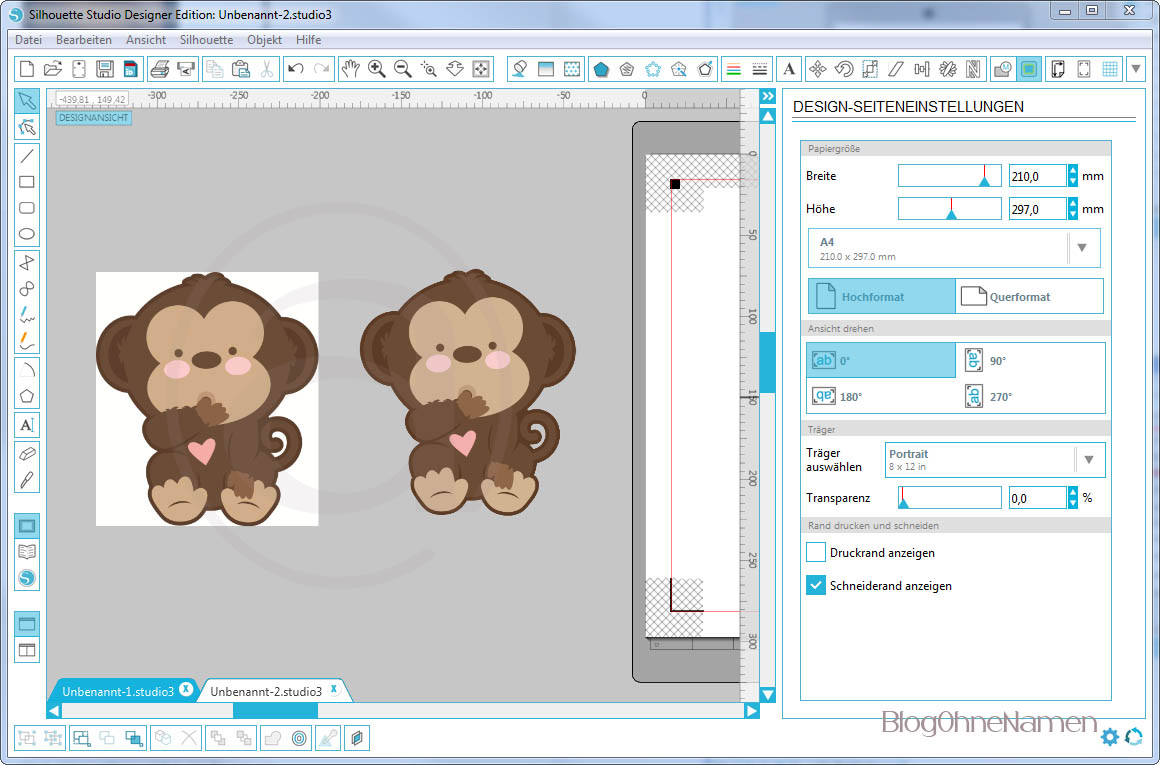1160x765 pixels.
Task: Select the Text tool in left toolbar
Action: pyautogui.click(x=27, y=425)
